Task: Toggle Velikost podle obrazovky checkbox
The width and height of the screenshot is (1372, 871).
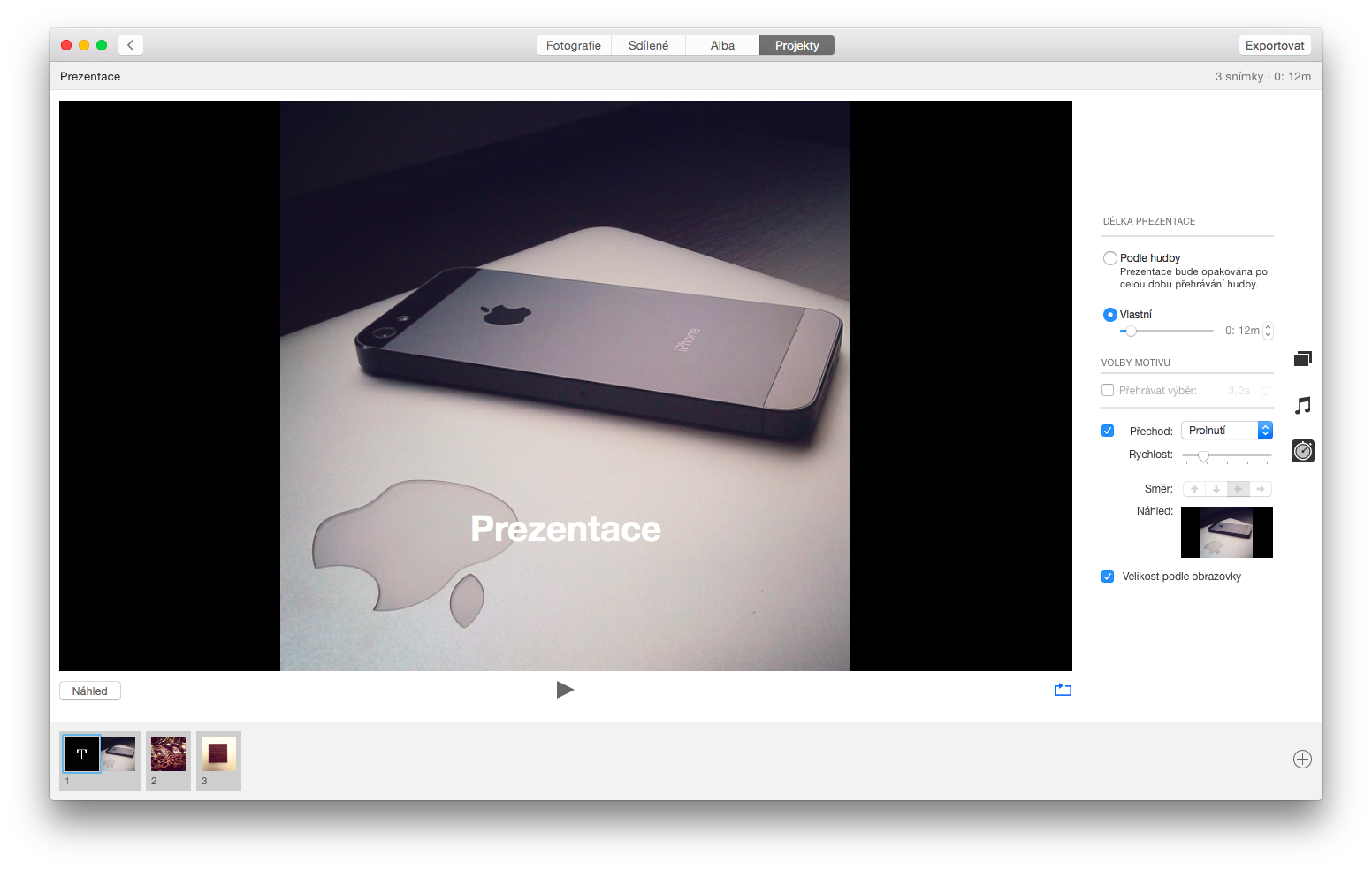Action: pyautogui.click(x=1108, y=577)
